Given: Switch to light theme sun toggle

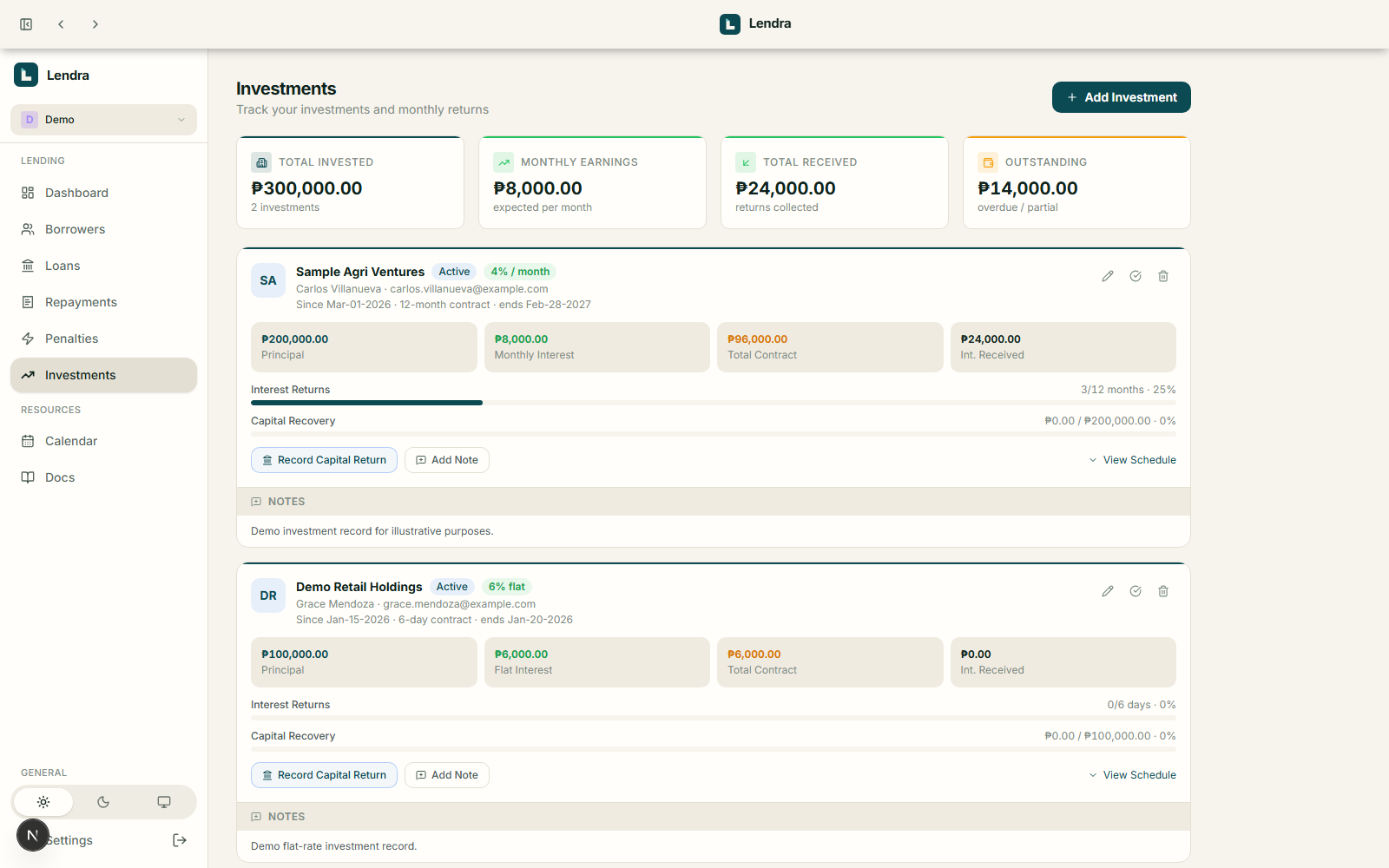Looking at the screenshot, I should pyautogui.click(x=43, y=802).
